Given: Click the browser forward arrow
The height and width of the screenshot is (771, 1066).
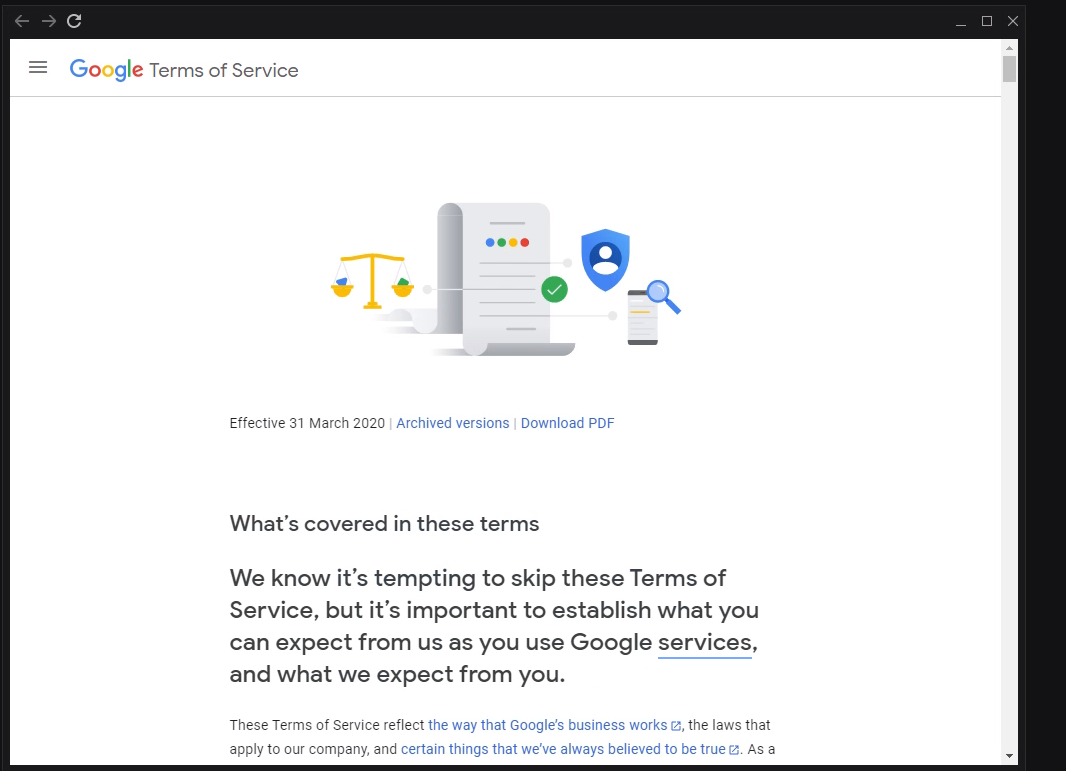Looking at the screenshot, I should [48, 21].
